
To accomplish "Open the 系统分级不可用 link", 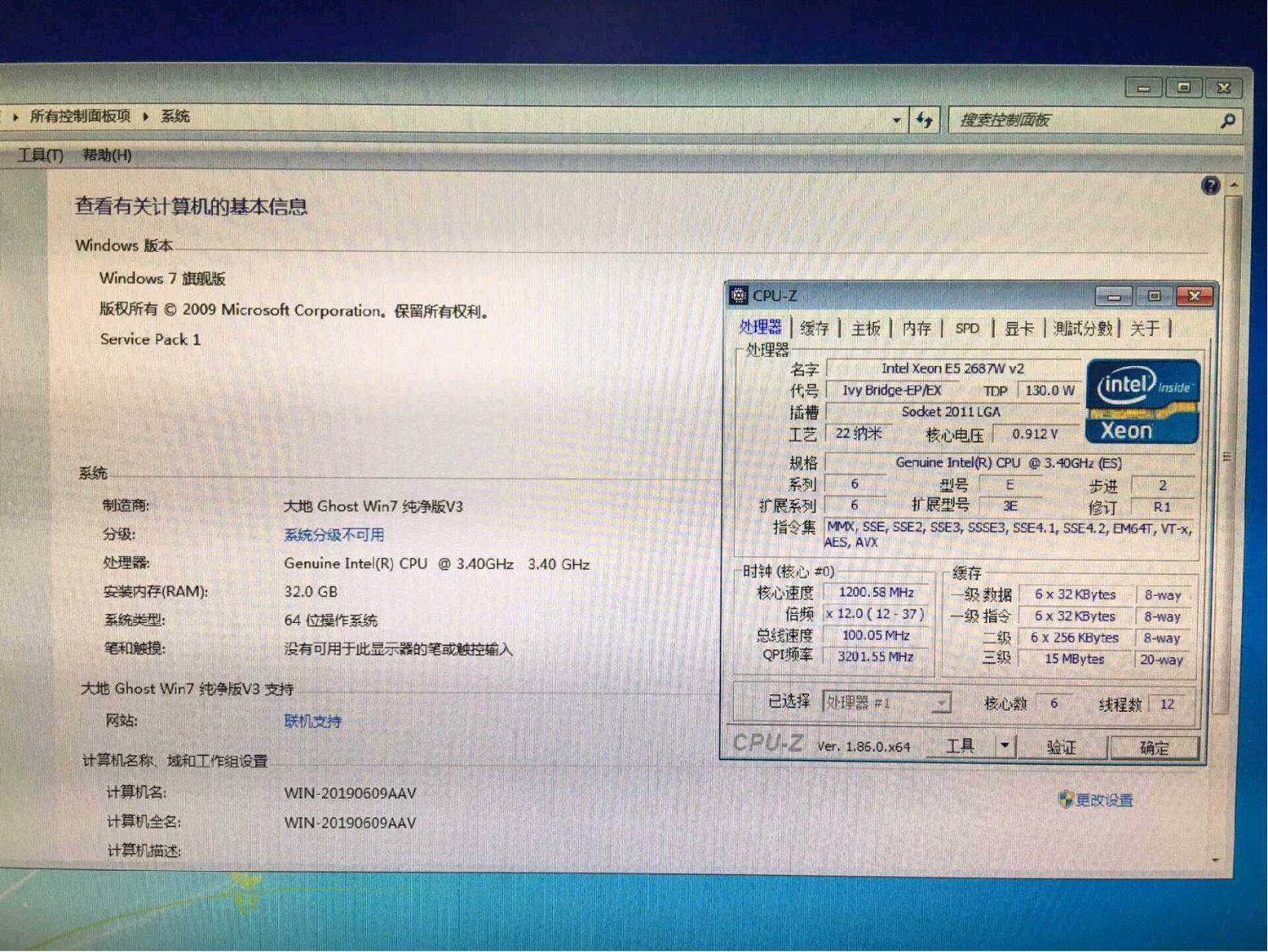I will (x=334, y=534).
